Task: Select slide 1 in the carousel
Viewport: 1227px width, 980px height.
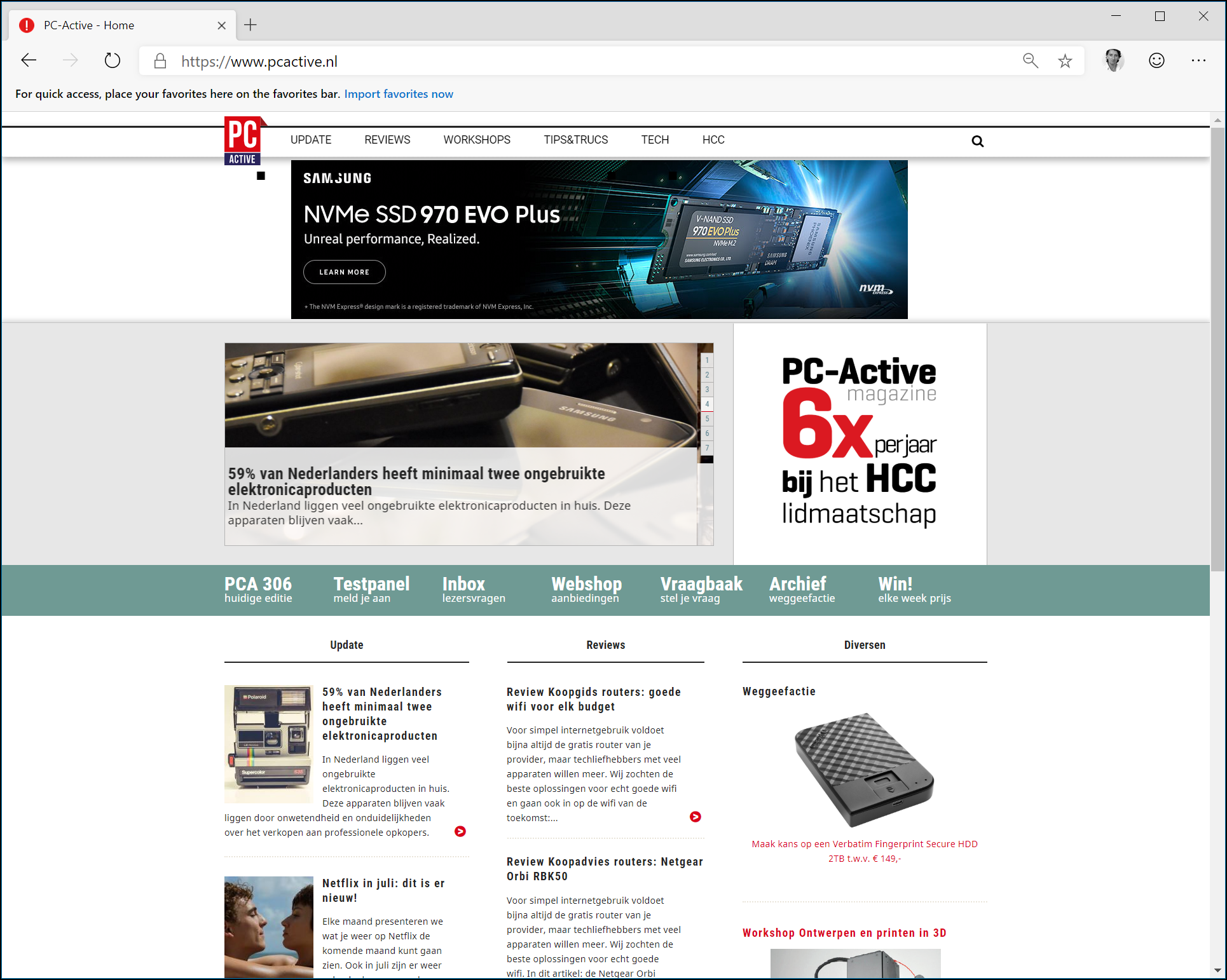Action: 706,360
